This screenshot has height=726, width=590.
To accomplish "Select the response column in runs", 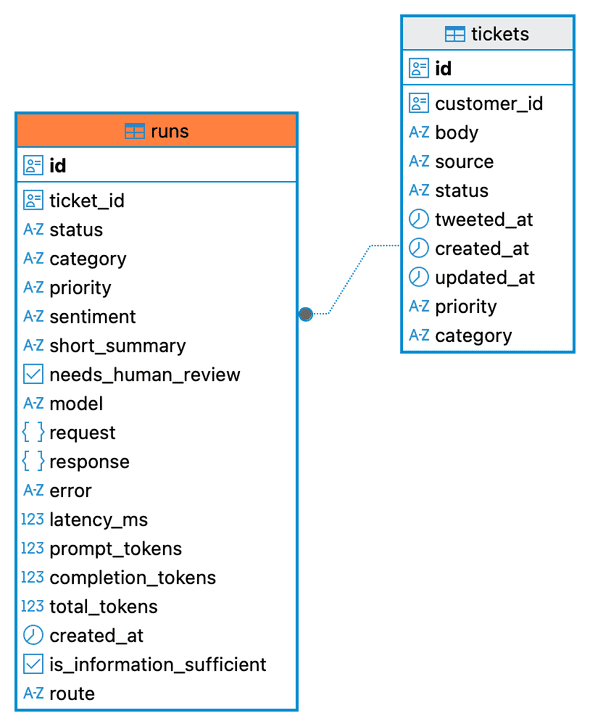I will [157, 462].
